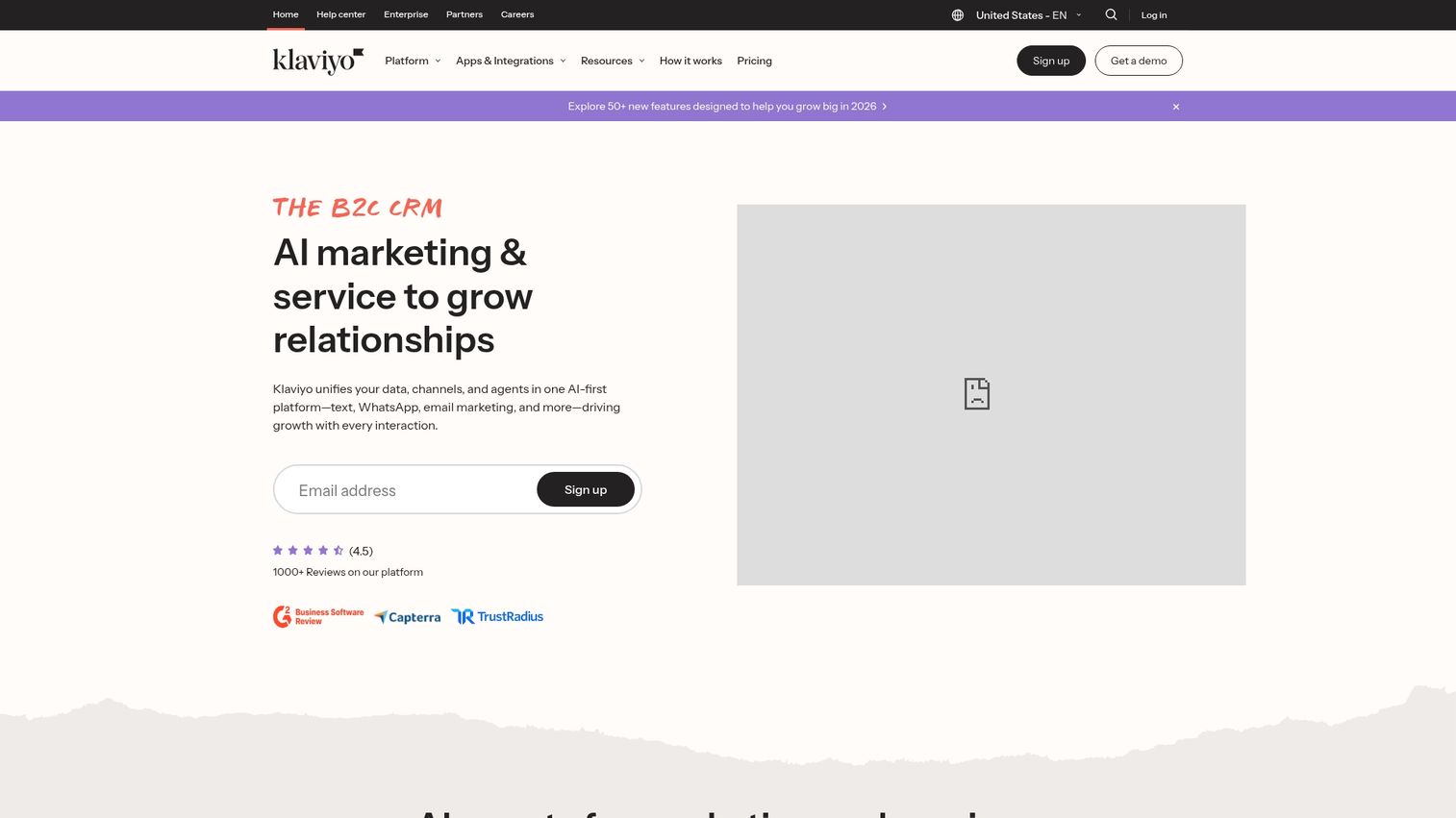Expand the Platform dropdown menu
This screenshot has height=818, width=1456.
point(413,61)
